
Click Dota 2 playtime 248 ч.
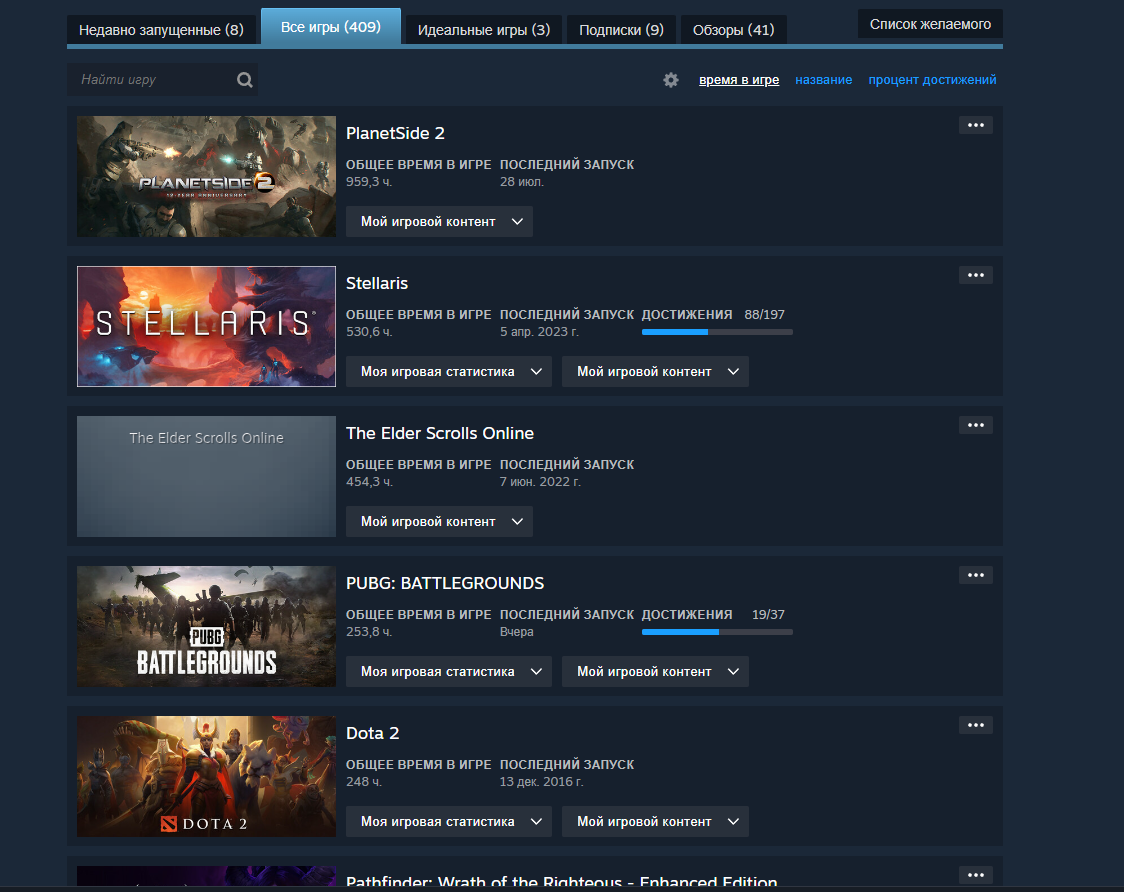click(363, 782)
